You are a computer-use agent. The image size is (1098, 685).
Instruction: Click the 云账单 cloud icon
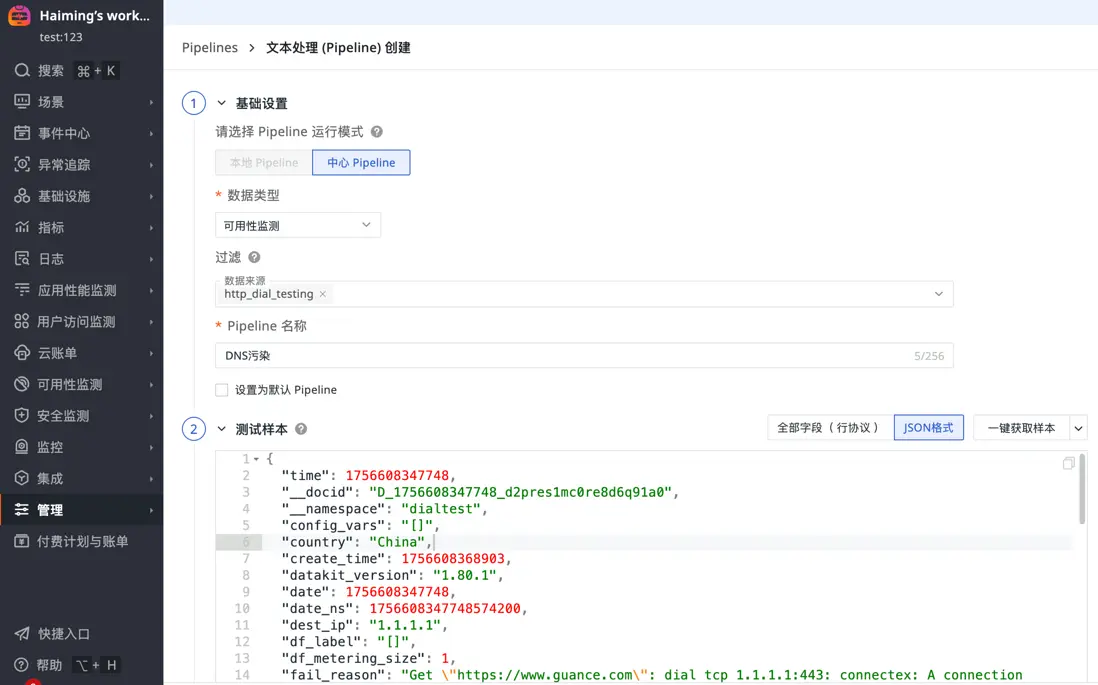22,353
